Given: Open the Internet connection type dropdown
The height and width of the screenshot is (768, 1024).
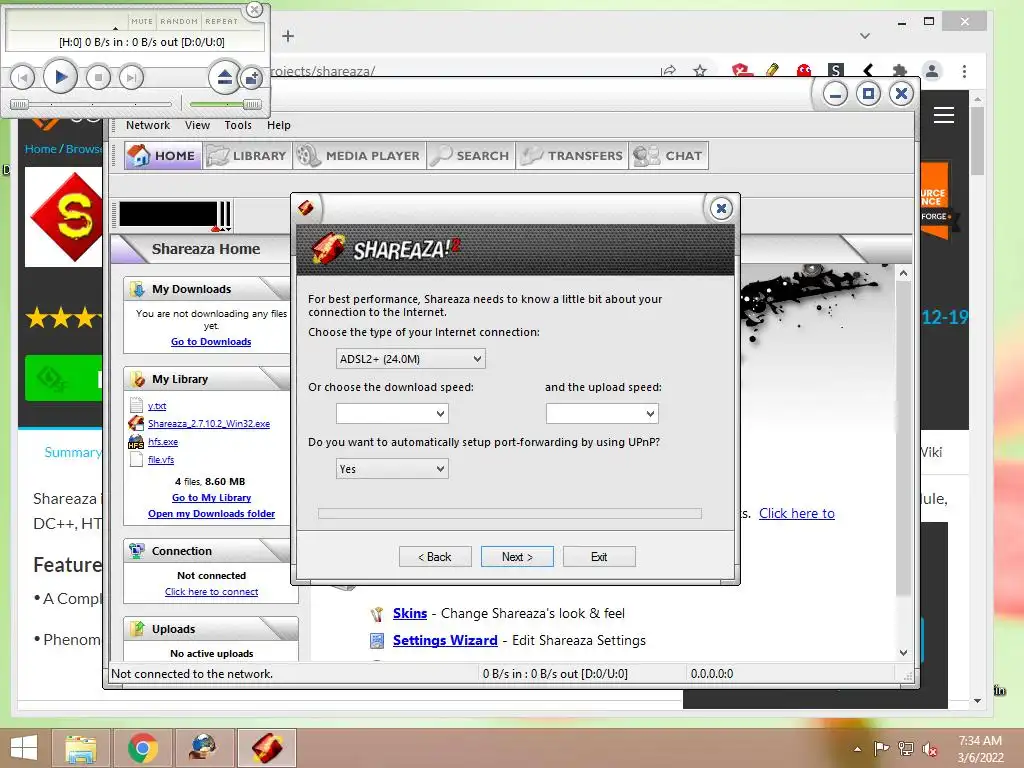Looking at the screenshot, I should (x=411, y=359).
